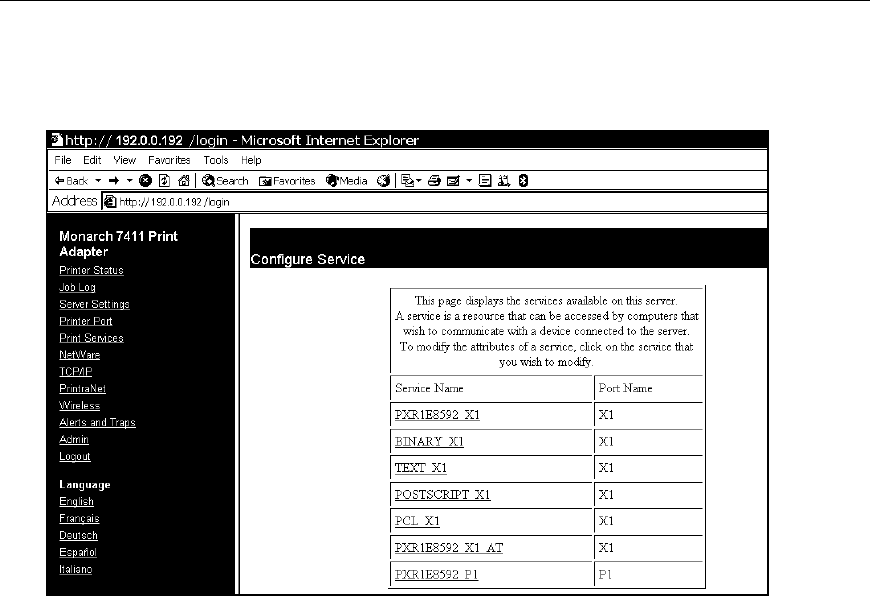Viewport: 870px width, 596px height.
Task: Open the Print Services link
Action: (x=91, y=338)
